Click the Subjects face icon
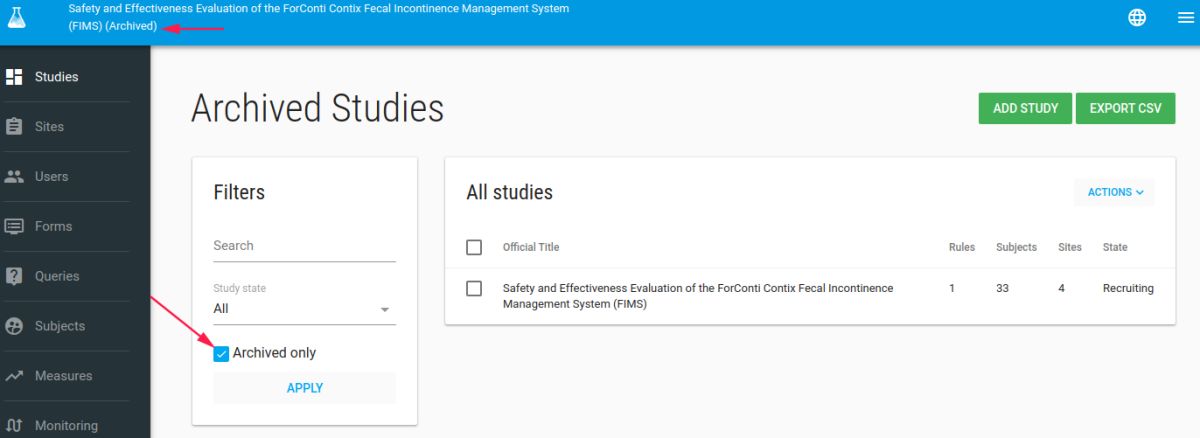This screenshot has height=438, width=1200. click(x=14, y=327)
